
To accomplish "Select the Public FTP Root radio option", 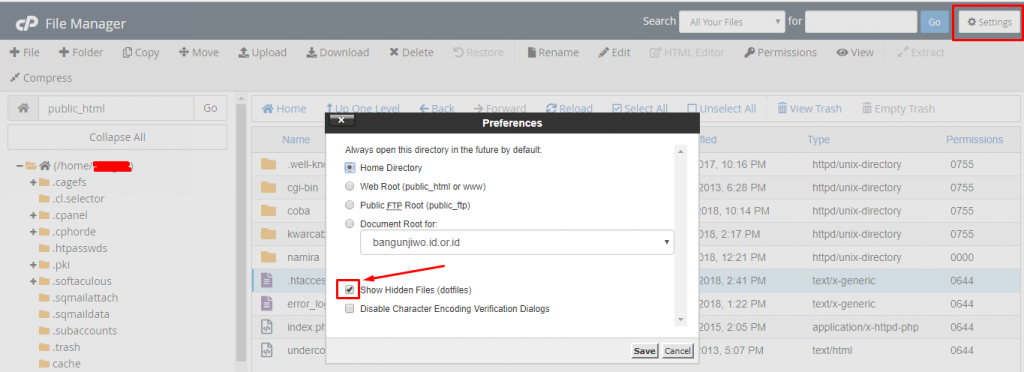I will (350, 205).
